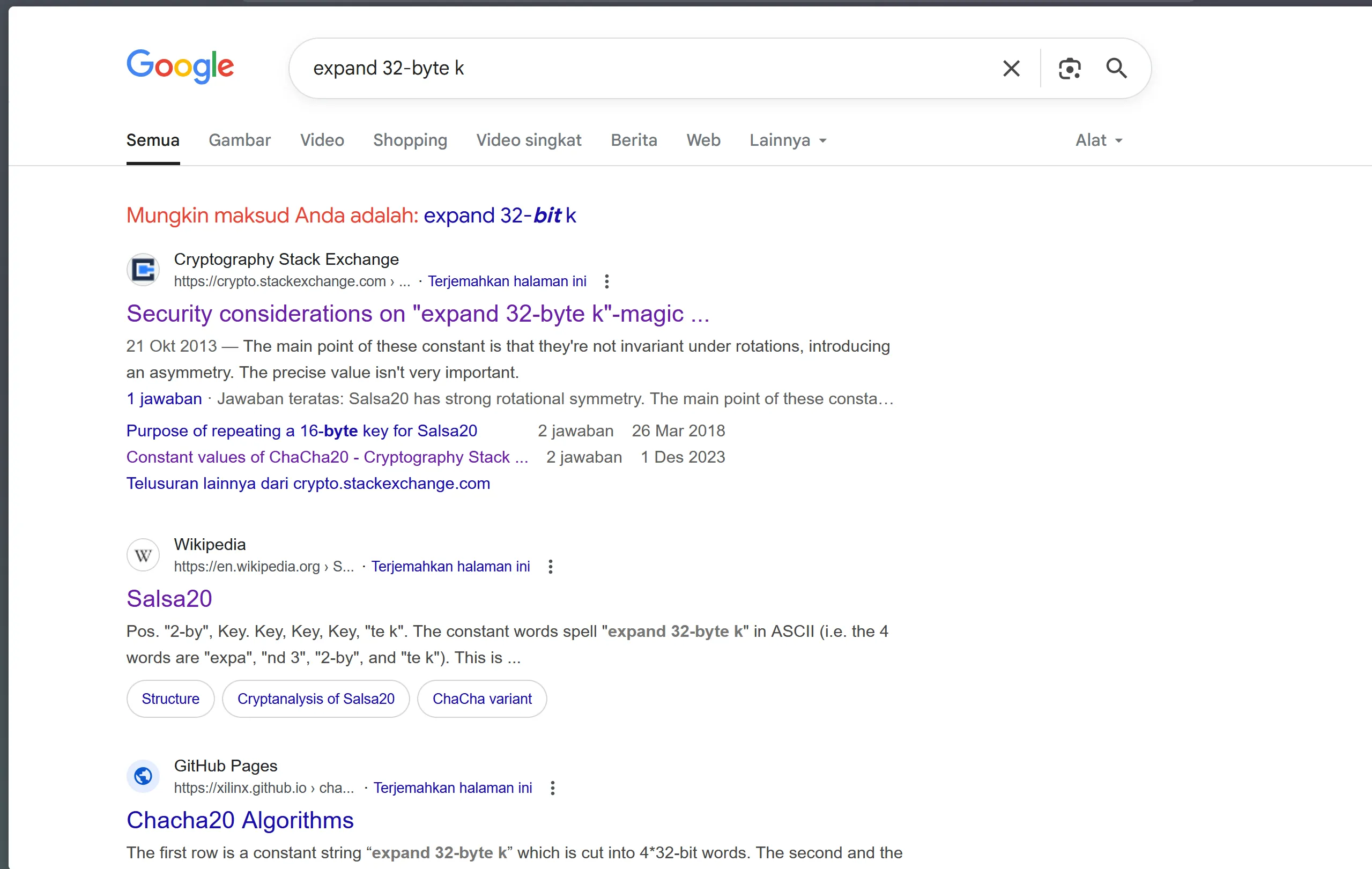The image size is (1372, 869).
Task: Translate the Wikipedia page
Action: tap(450, 567)
